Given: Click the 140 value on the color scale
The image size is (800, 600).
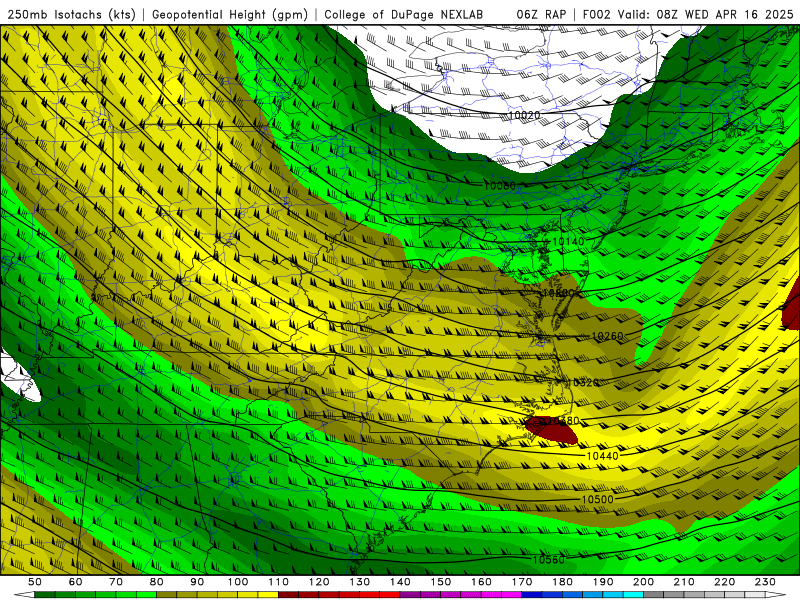Looking at the screenshot, I should pyautogui.click(x=400, y=582).
